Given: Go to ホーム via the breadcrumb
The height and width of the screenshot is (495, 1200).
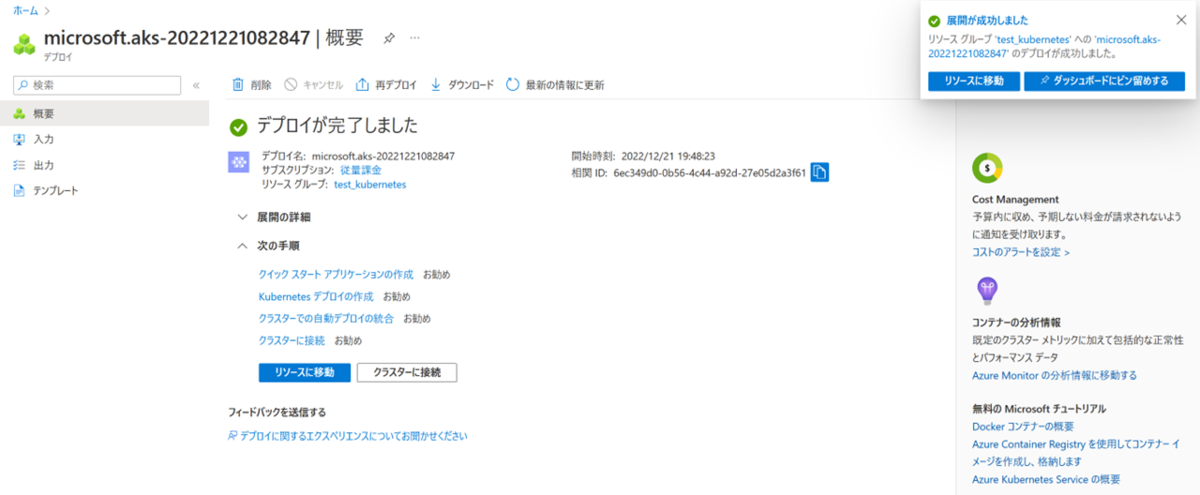Looking at the screenshot, I should tap(26, 10).
